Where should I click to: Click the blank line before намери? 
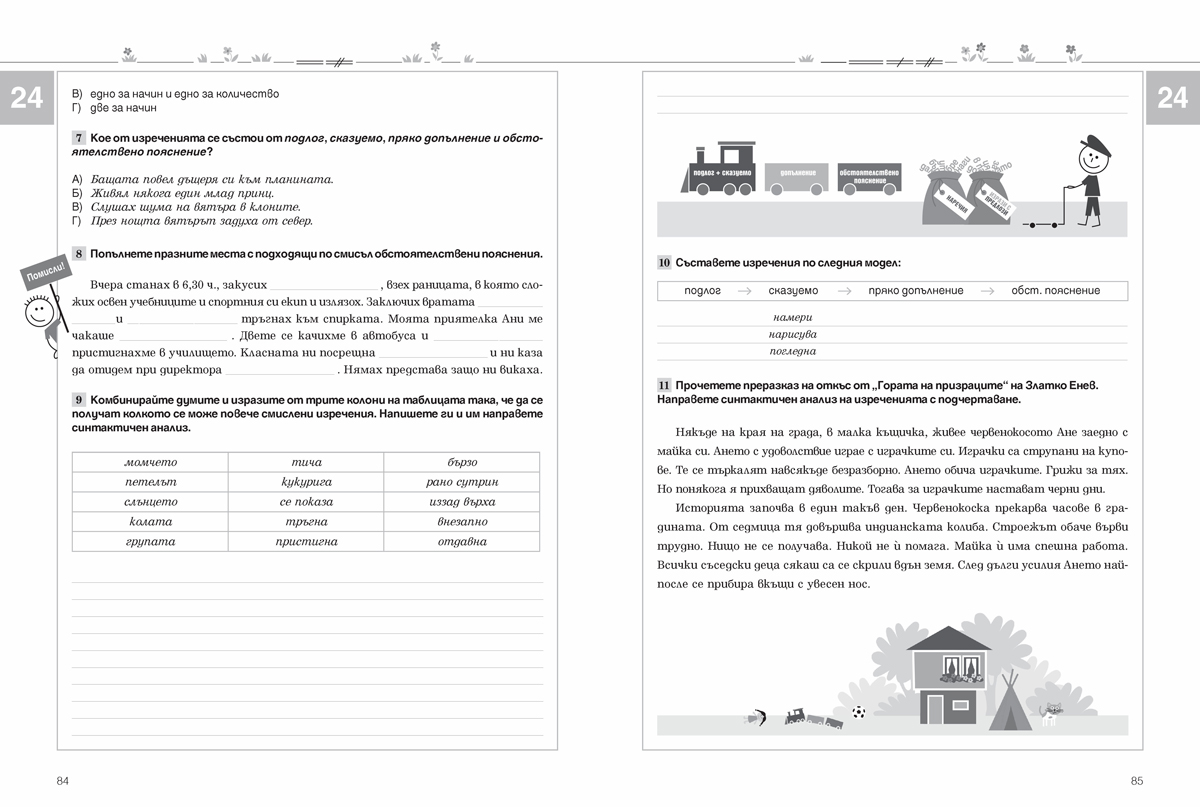coord(700,317)
